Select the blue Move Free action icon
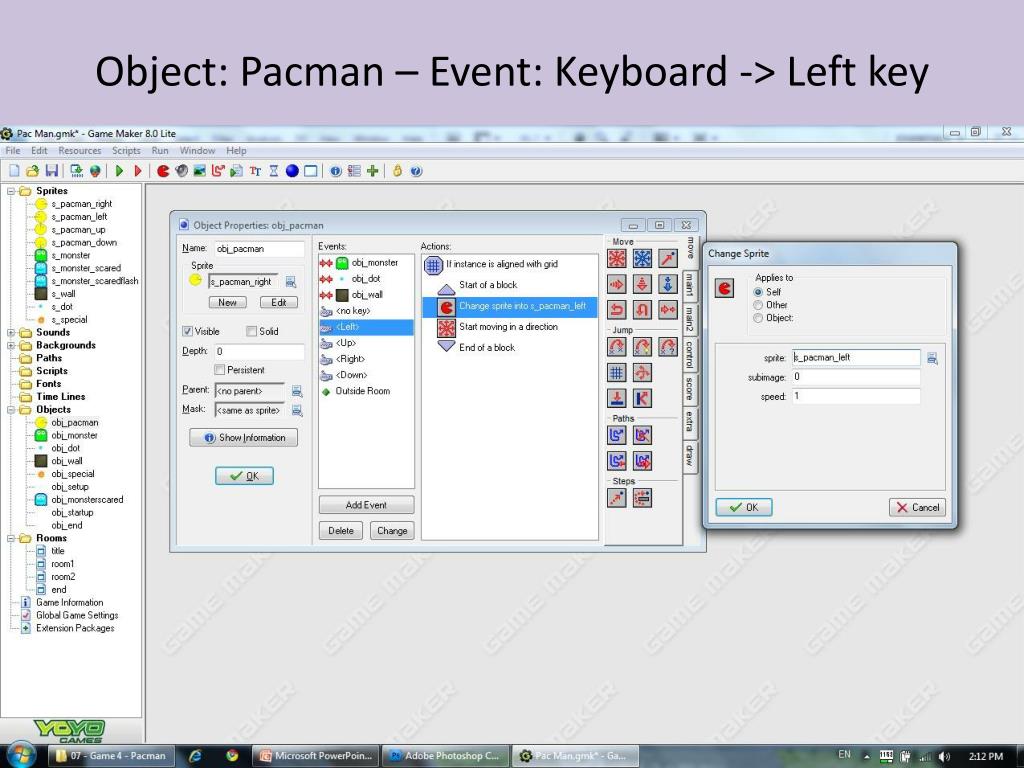Screen dimensions: 1024x768 [642, 259]
